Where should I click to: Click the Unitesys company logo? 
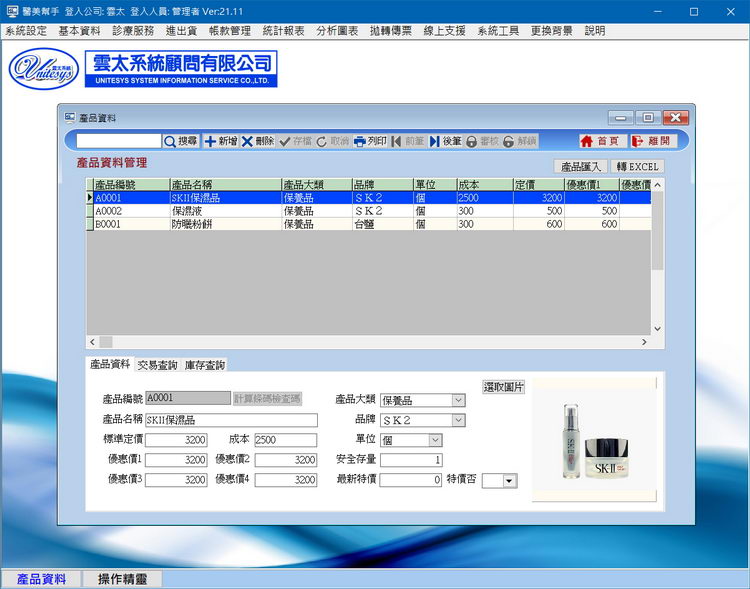click(x=42, y=68)
